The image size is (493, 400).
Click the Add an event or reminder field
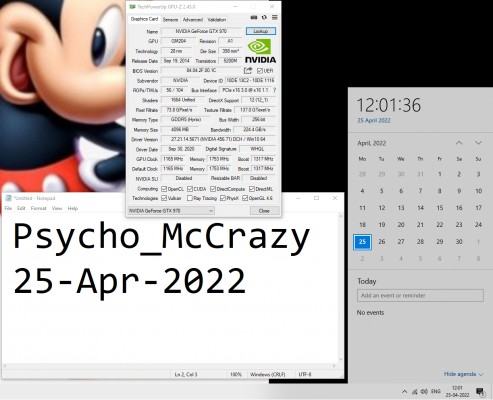click(x=420, y=295)
